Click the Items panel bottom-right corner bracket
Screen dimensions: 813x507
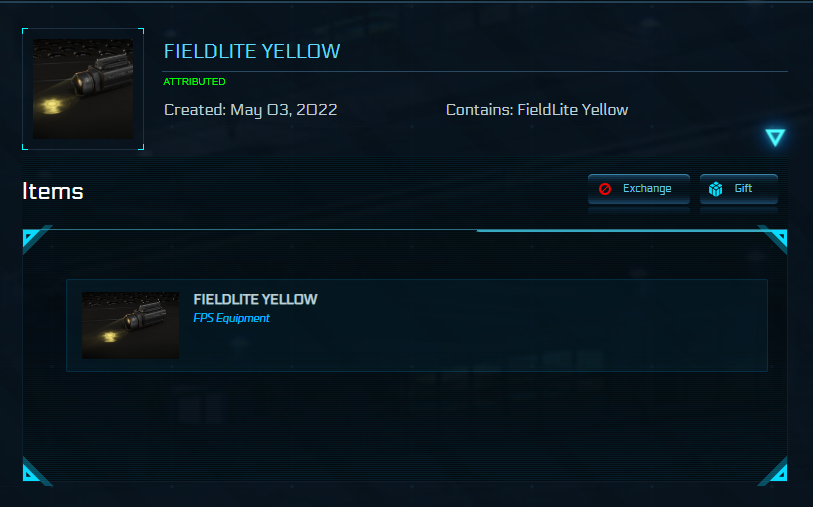point(775,470)
